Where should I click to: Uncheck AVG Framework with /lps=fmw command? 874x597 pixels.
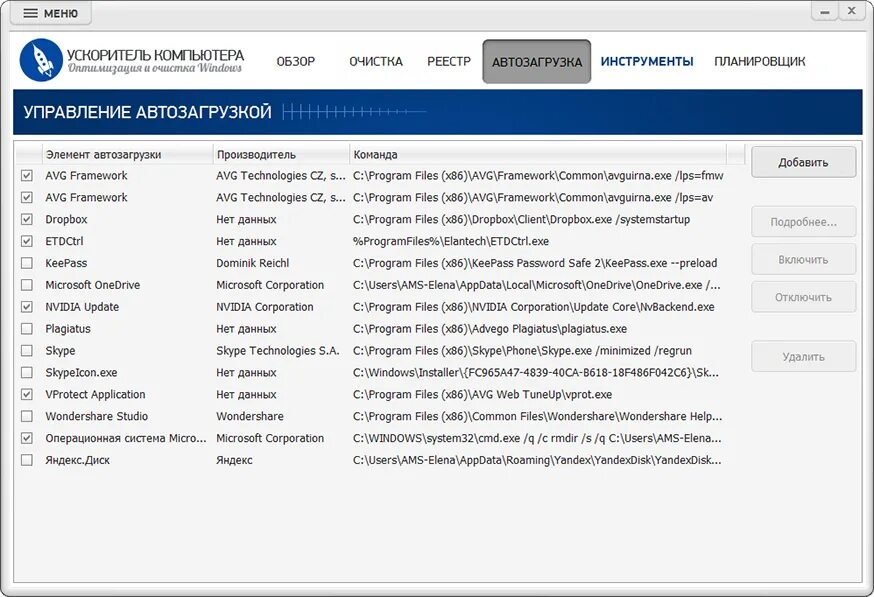(27, 176)
